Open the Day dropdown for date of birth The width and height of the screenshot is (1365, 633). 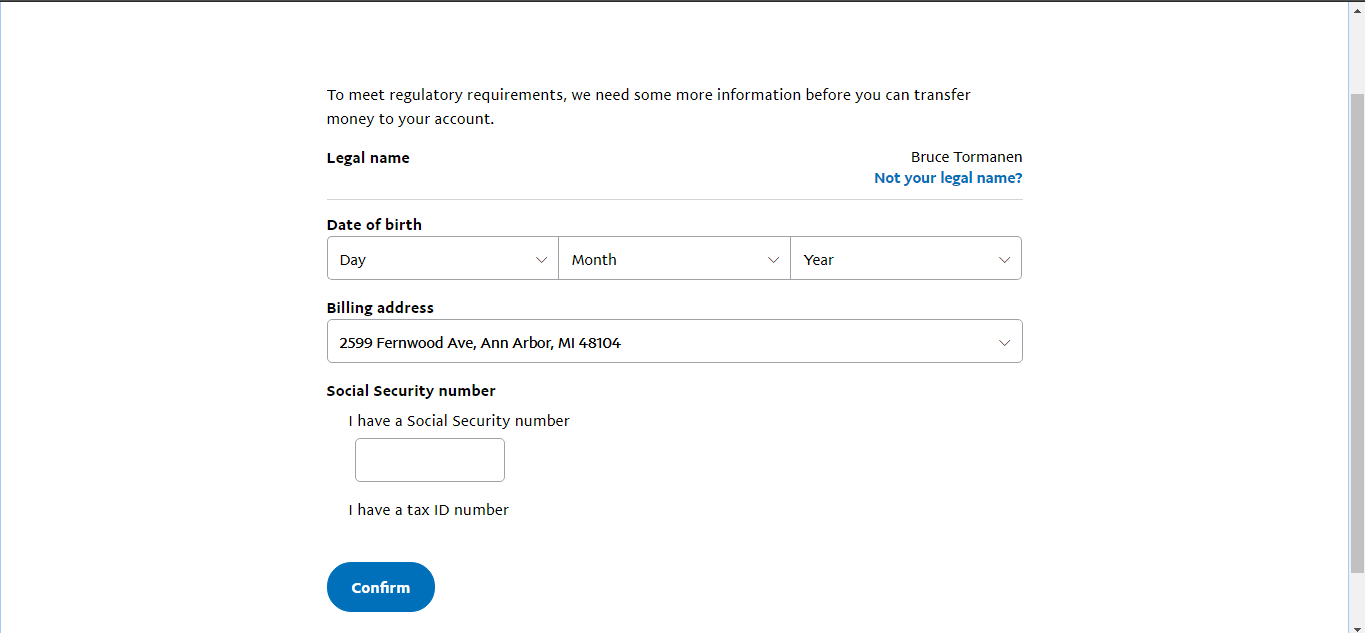(442, 259)
